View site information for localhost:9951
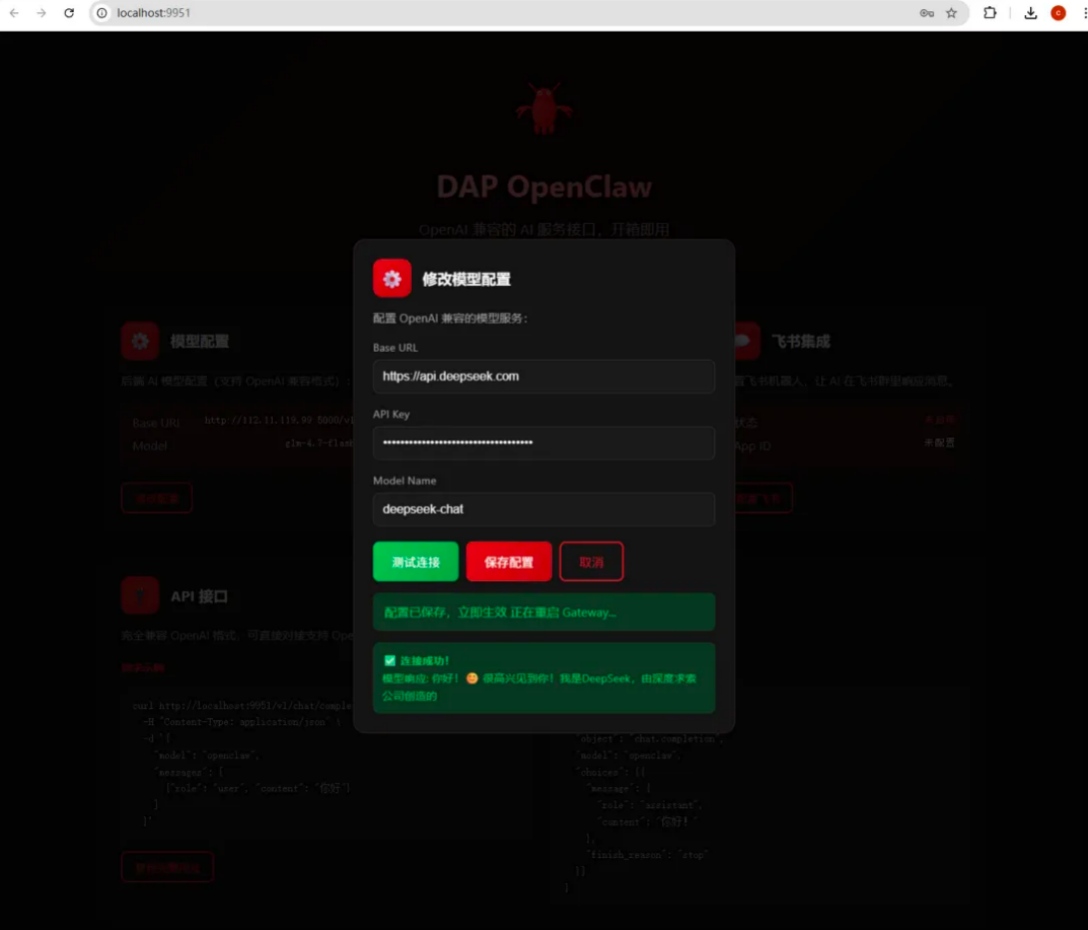1088x930 pixels. click(x=102, y=13)
